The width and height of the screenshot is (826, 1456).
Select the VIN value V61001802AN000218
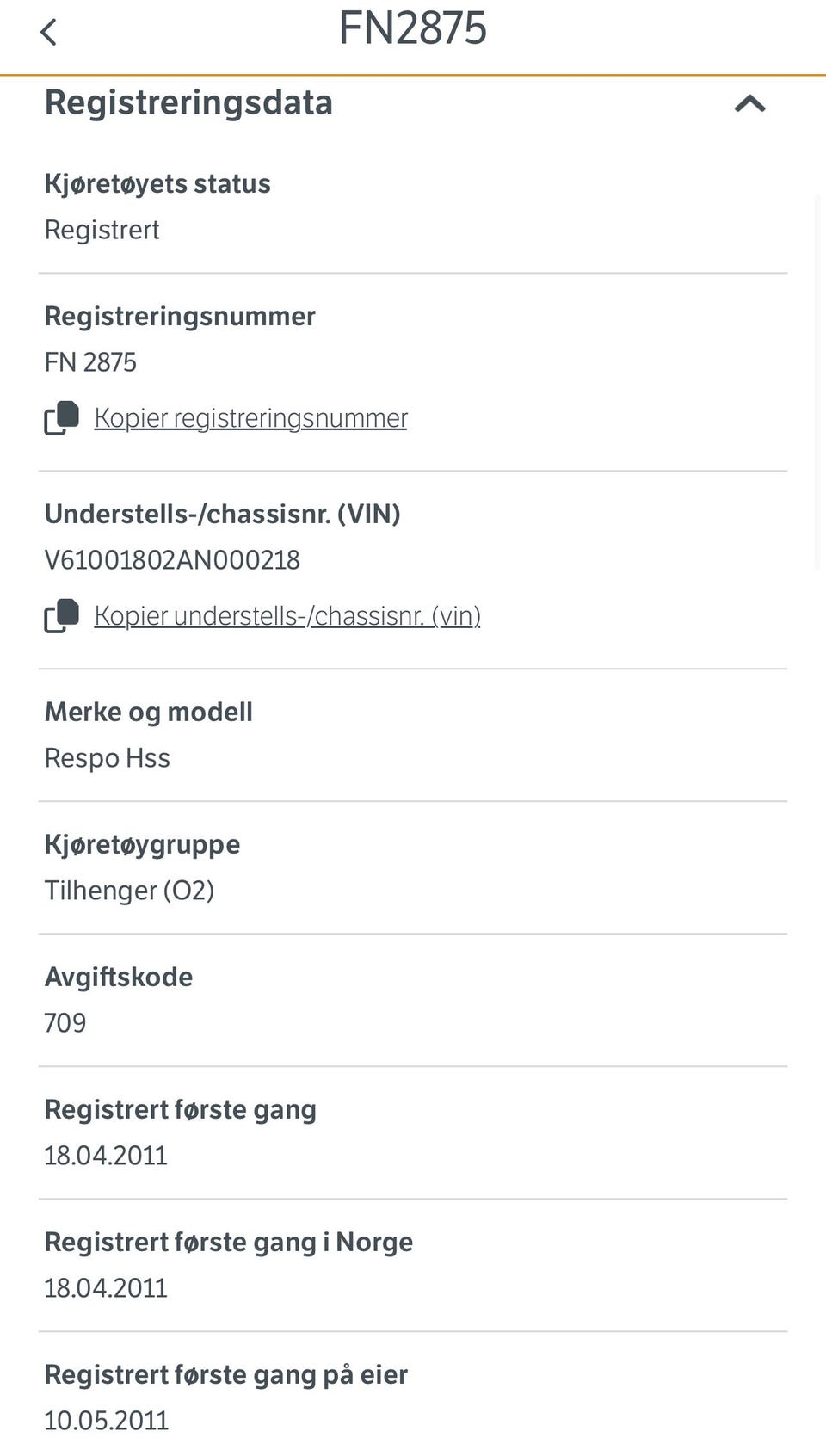pyautogui.click(x=172, y=560)
